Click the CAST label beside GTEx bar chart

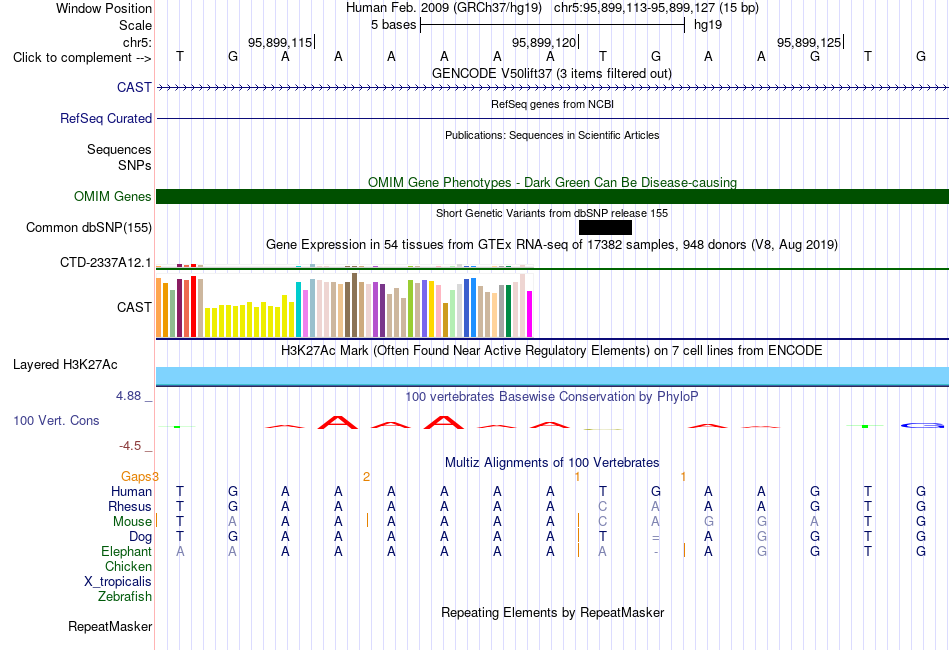(x=134, y=307)
